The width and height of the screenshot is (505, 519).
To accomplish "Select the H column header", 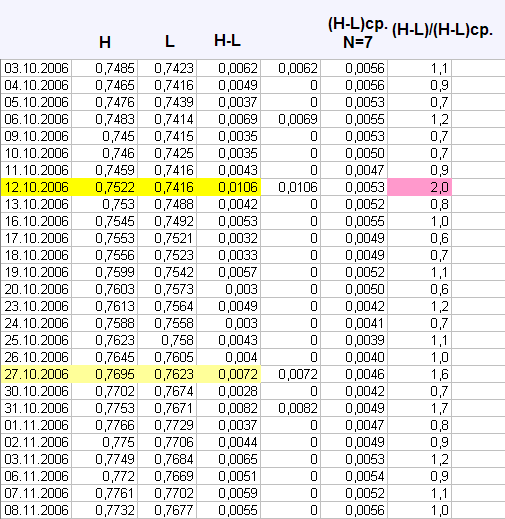I will coord(105,42).
